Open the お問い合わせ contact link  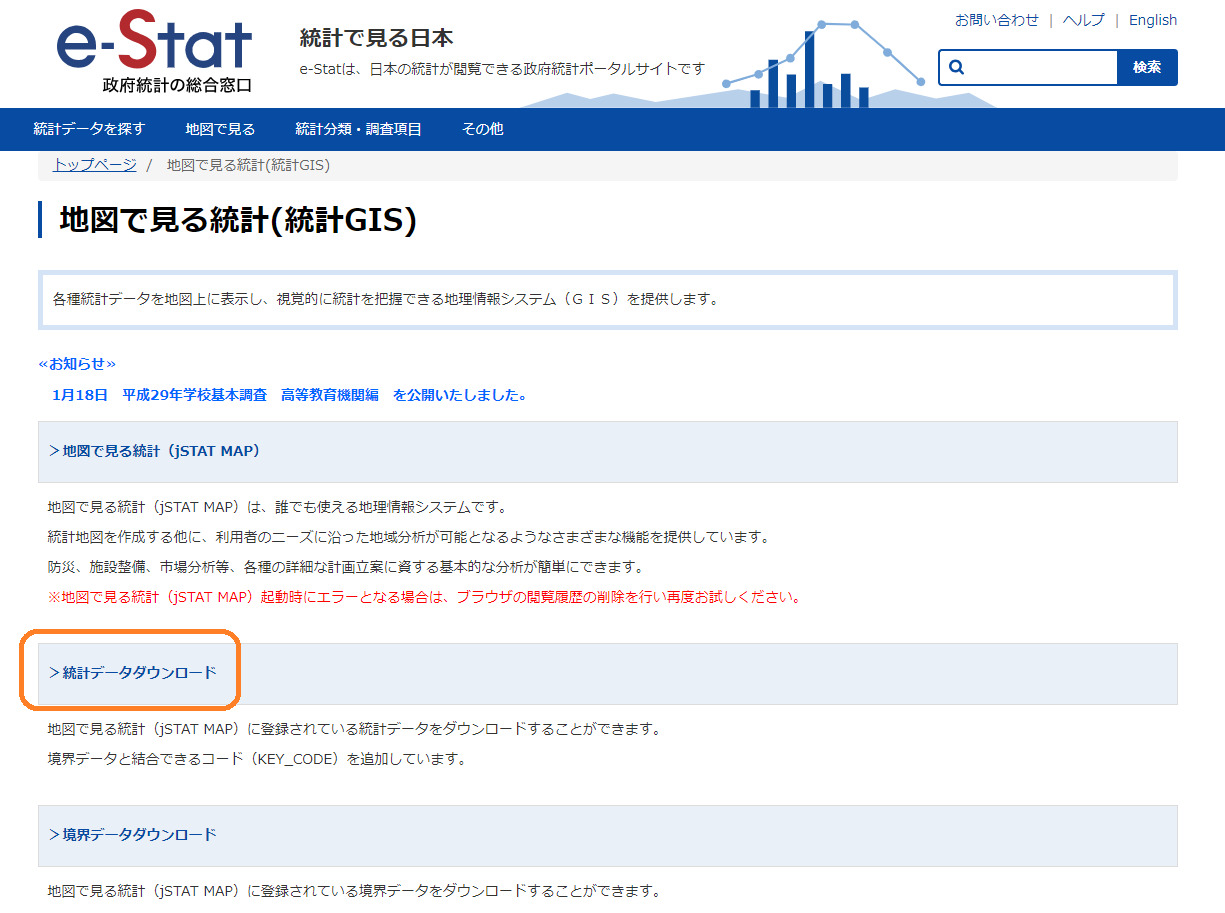[996, 20]
